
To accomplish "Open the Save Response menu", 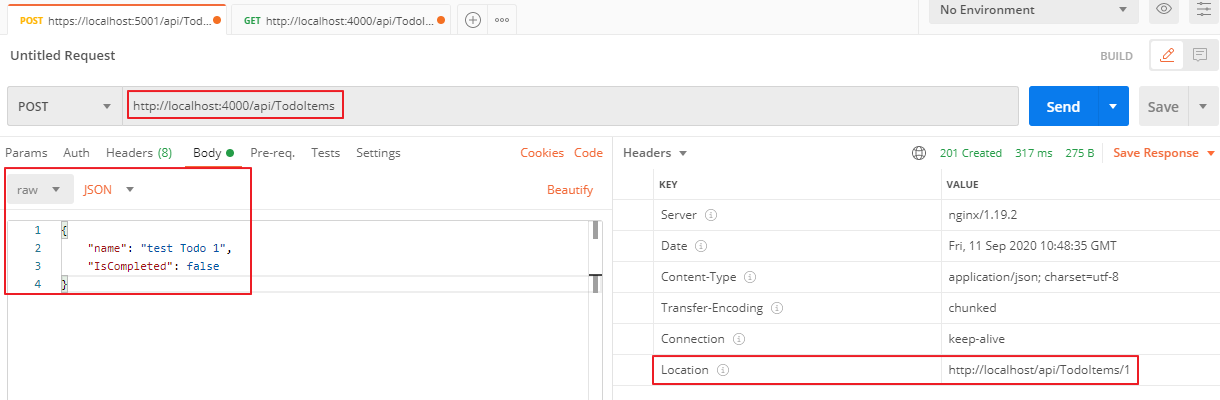I will click(1163, 153).
